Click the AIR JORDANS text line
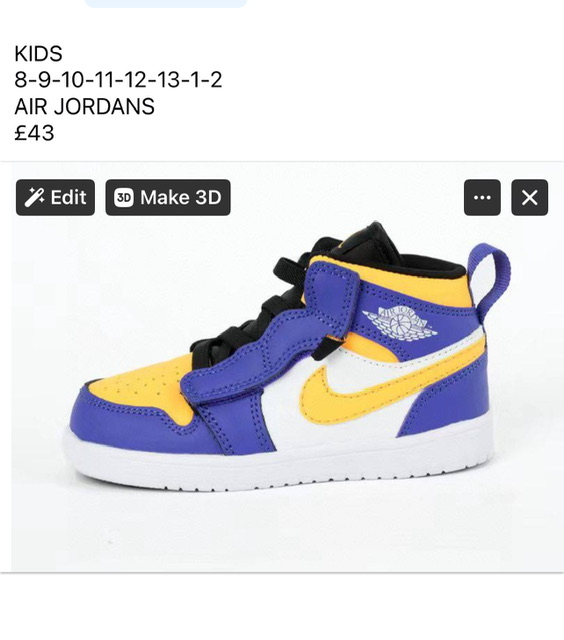Screen dimensions: 564x640 pos(84,107)
